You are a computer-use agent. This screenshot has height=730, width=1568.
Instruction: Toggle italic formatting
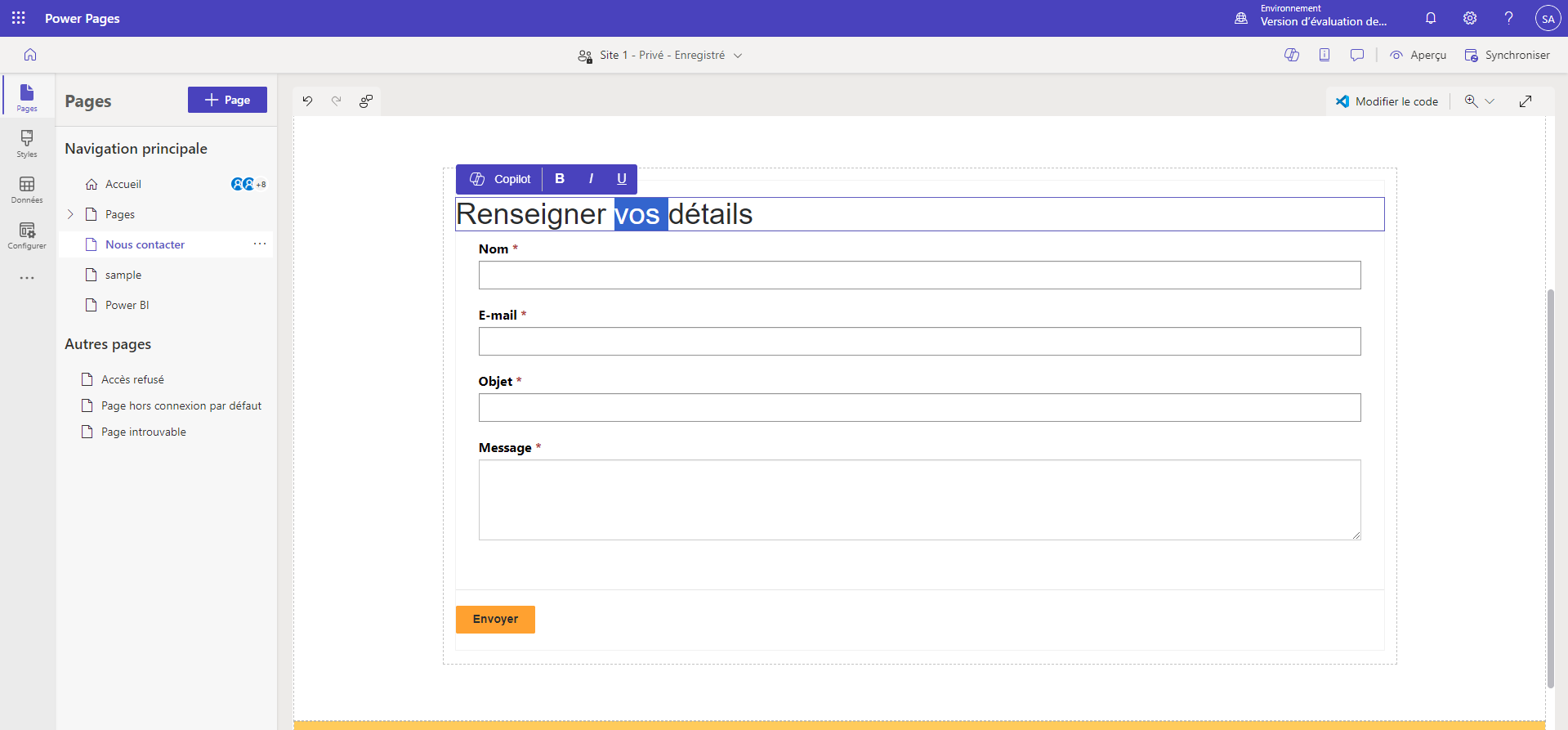(591, 179)
